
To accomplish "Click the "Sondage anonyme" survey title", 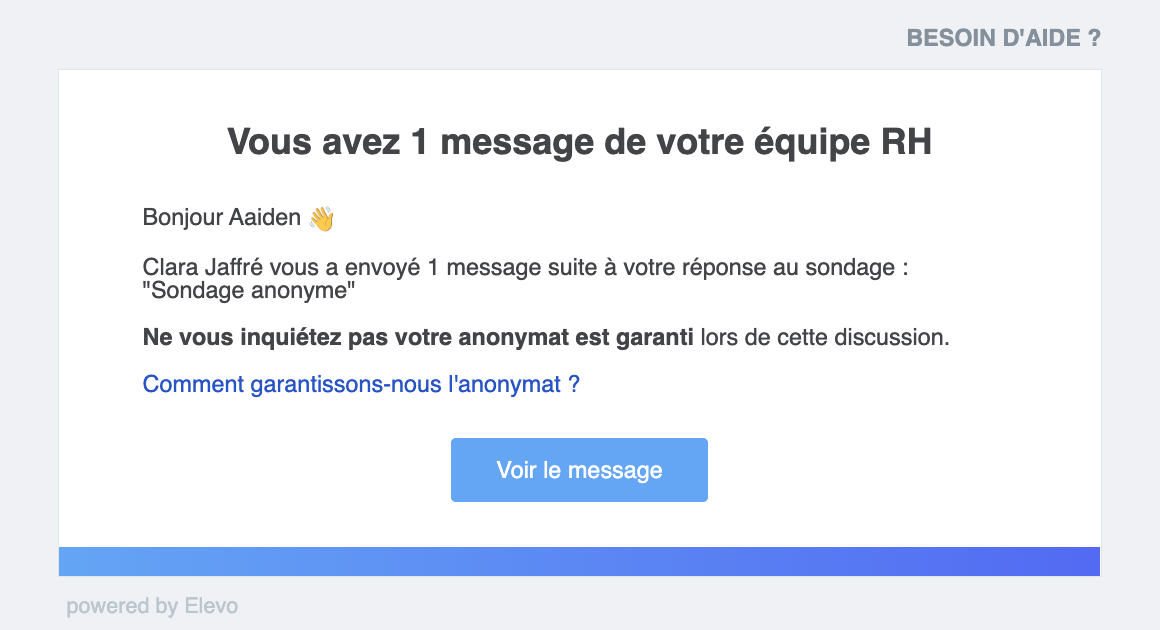I will click(249, 291).
